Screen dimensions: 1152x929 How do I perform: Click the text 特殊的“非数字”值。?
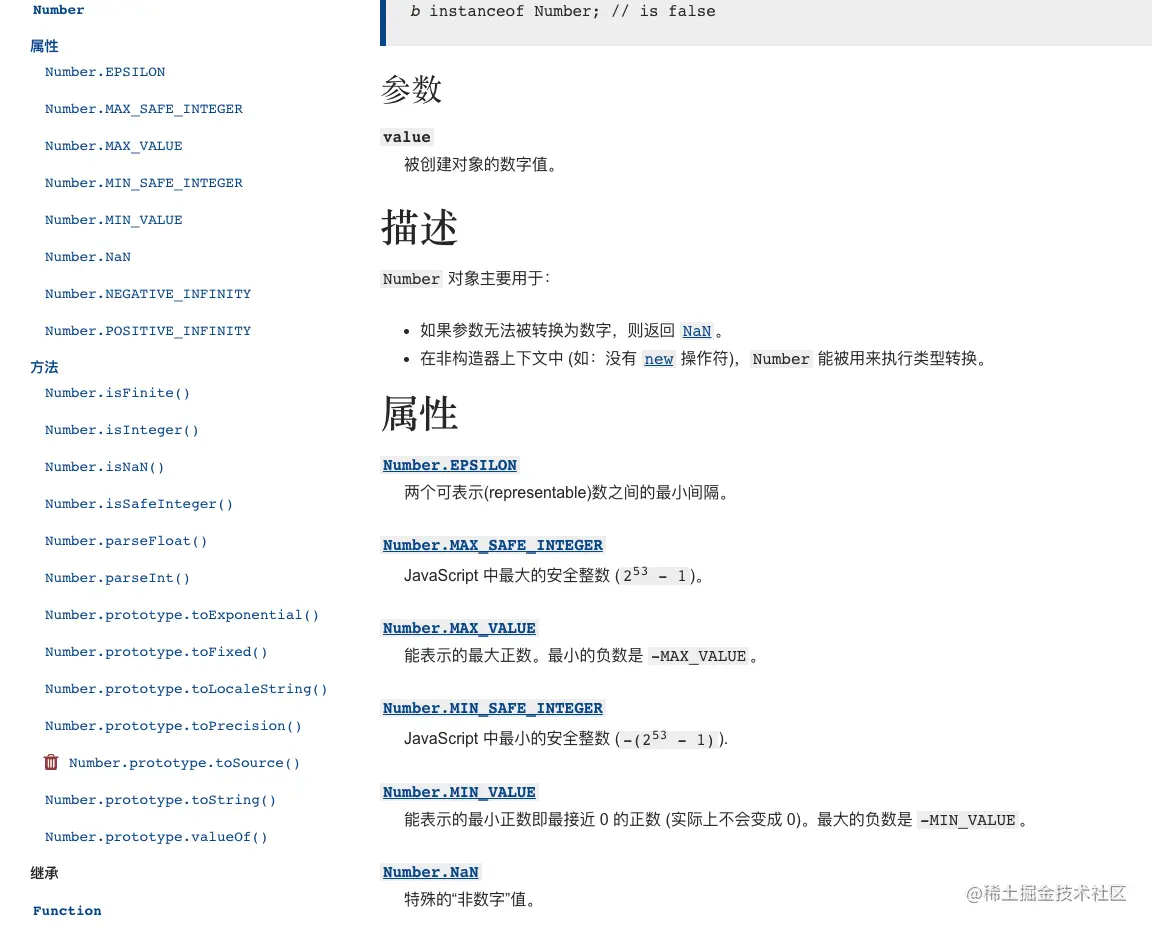pyautogui.click(x=472, y=900)
